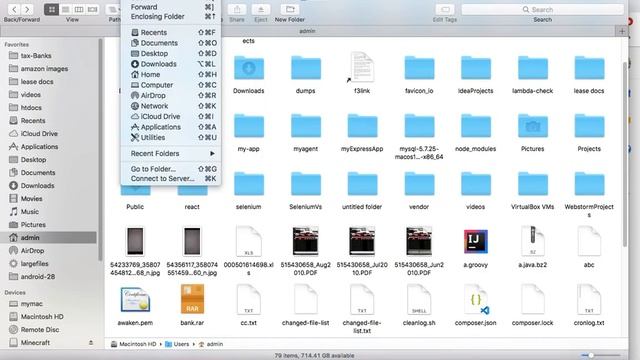Image resolution: width=640 pixels, height=360 pixels.
Task: Click Macintosh HD in the path bar
Action: [134, 344]
